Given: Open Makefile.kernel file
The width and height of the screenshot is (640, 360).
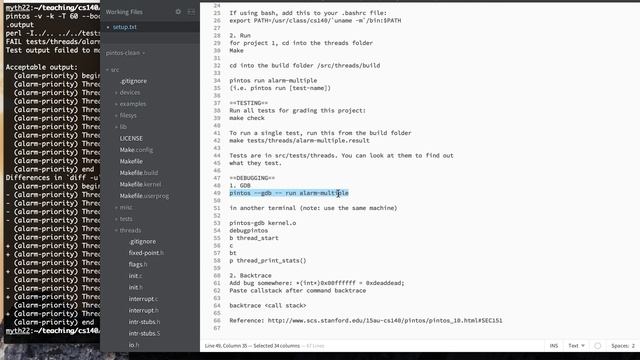Looking at the screenshot, I should tap(140, 184).
